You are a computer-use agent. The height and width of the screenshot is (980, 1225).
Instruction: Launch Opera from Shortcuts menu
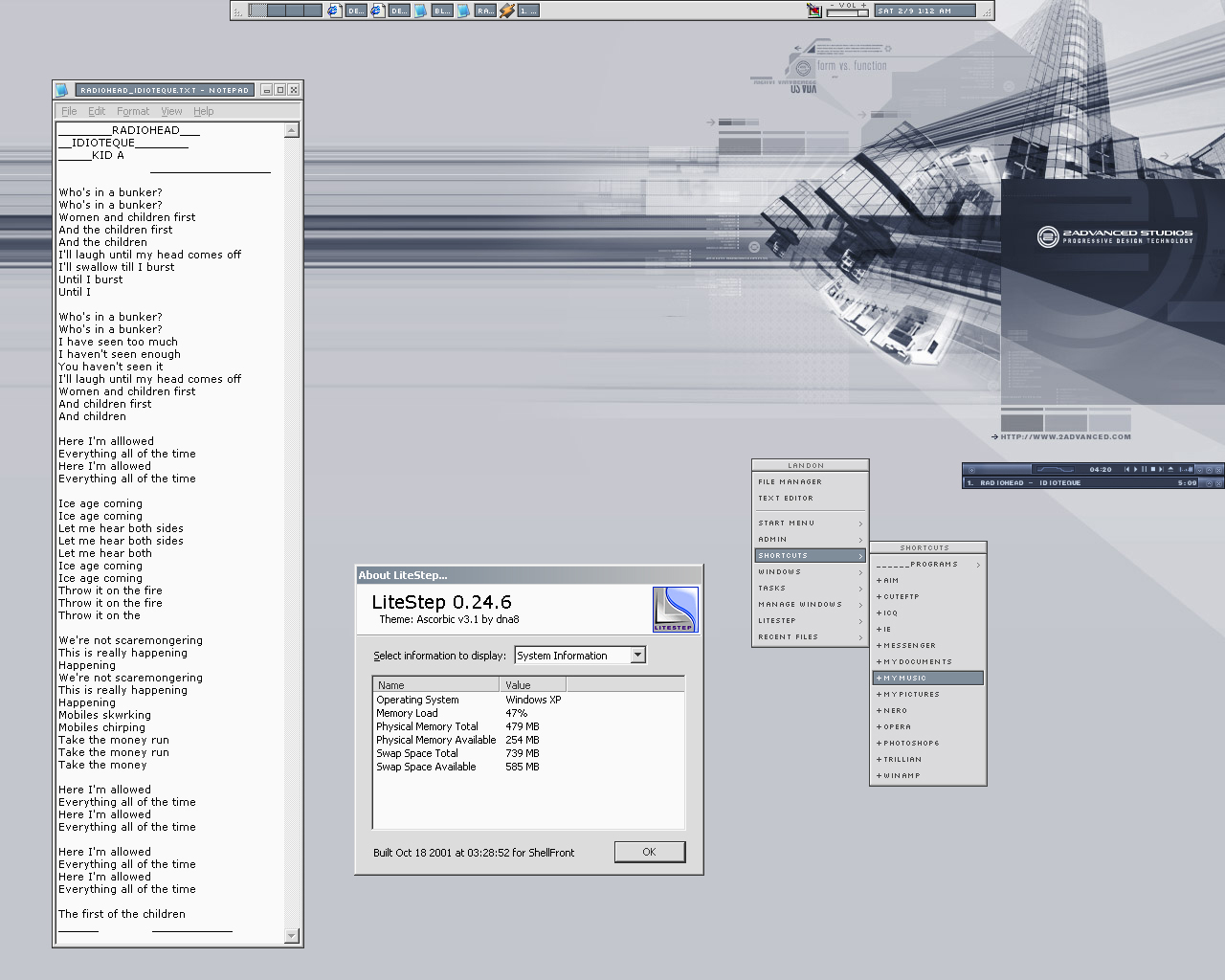[x=928, y=727]
